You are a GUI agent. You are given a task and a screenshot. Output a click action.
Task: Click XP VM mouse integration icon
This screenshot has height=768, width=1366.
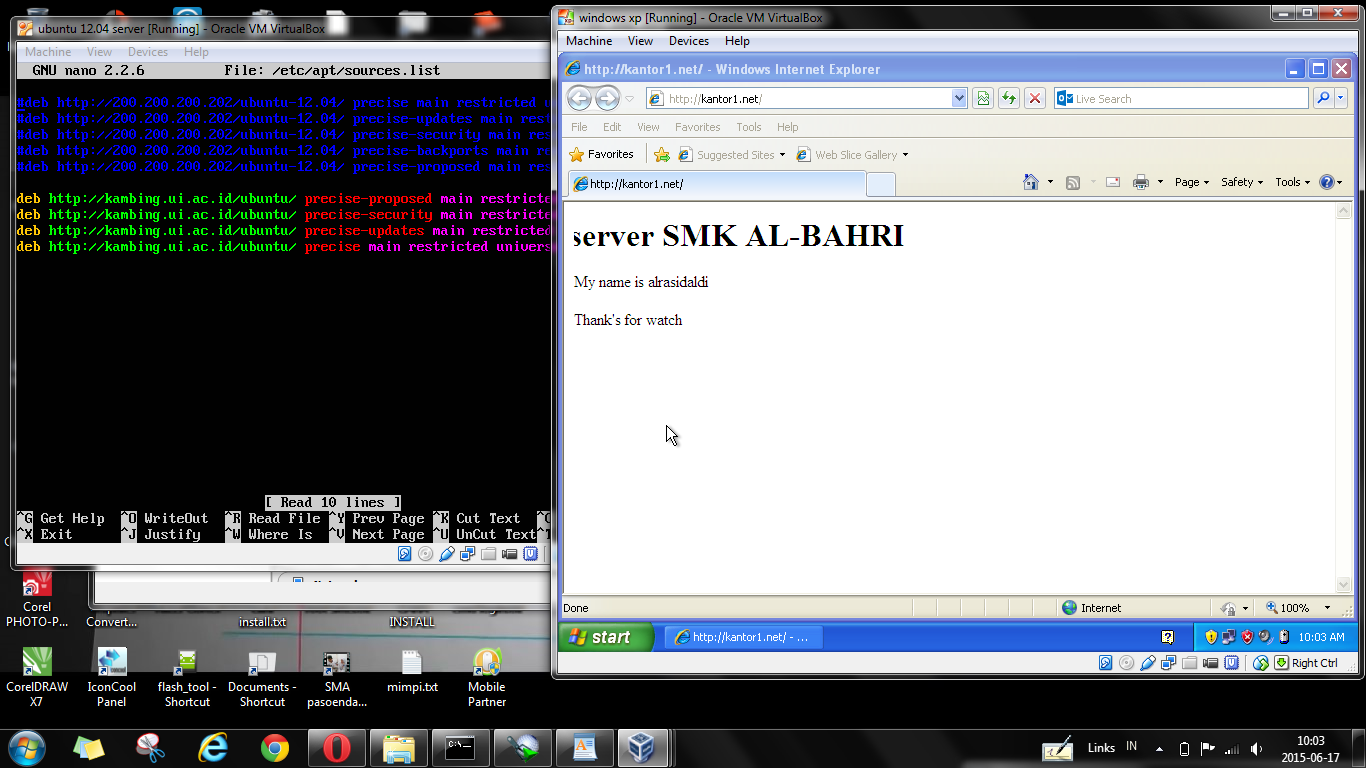click(x=1260, y=663)
